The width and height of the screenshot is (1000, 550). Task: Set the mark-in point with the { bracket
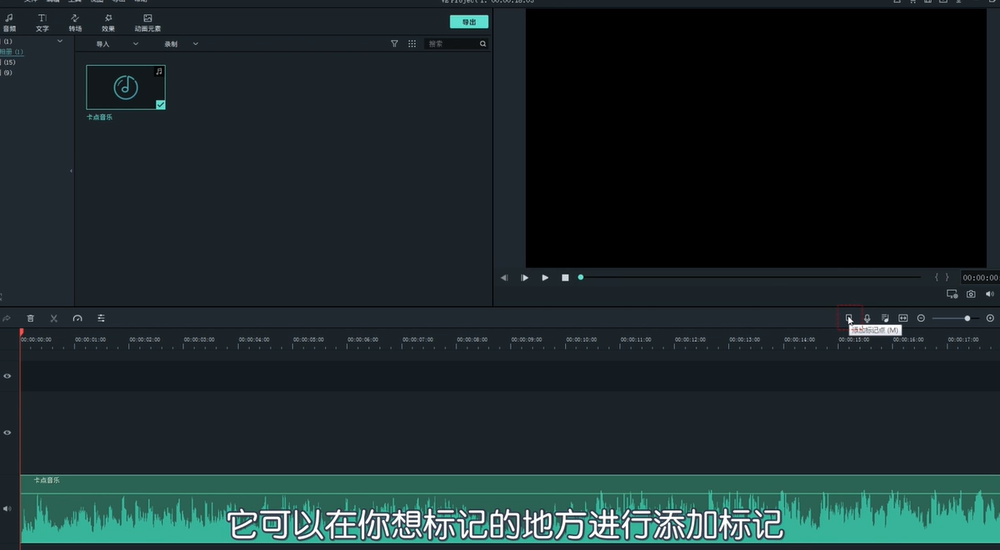coord(936,277)
